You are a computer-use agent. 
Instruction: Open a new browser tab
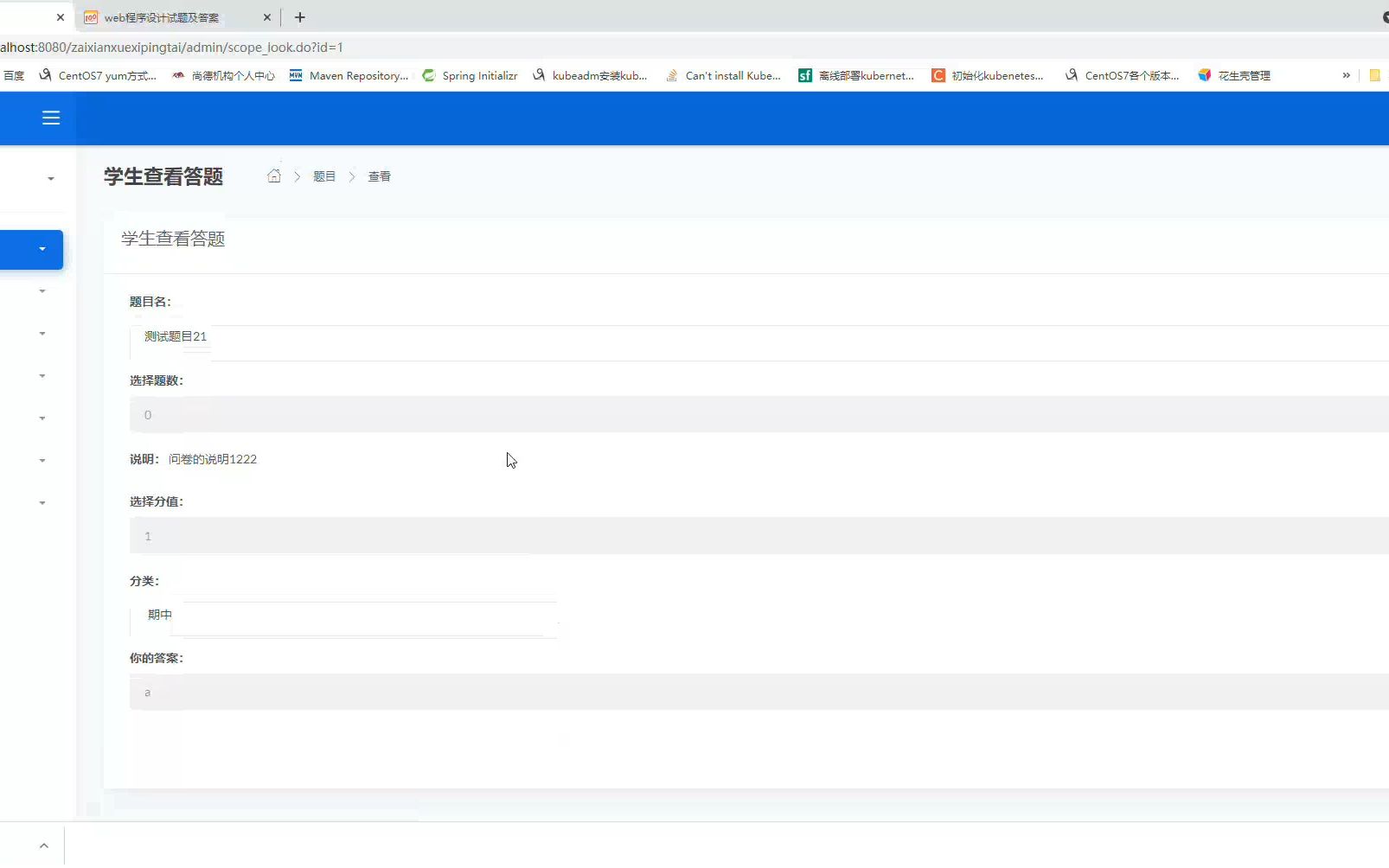(300, 17)
